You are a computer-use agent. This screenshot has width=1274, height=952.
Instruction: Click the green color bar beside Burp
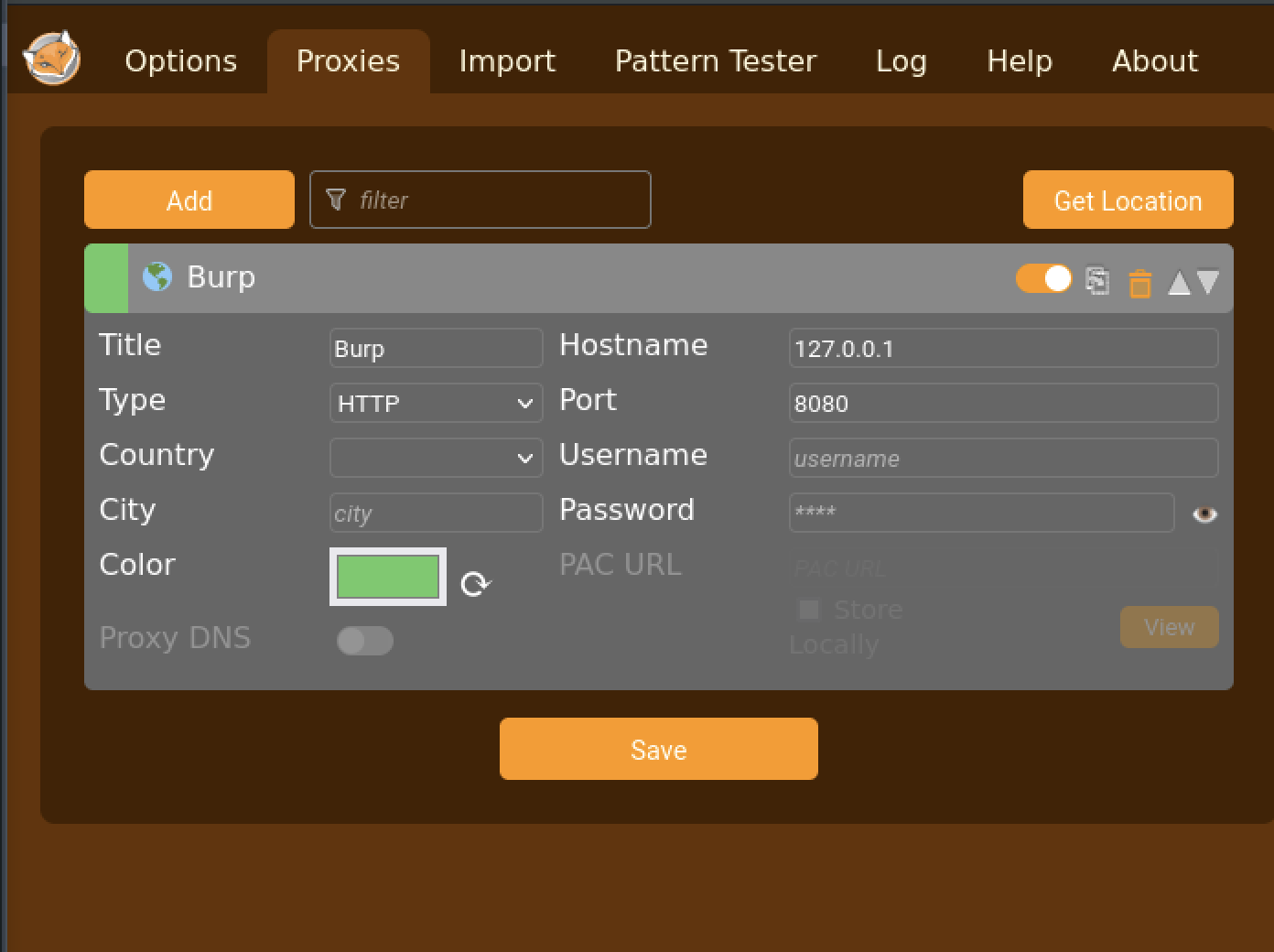tap(106, 278)
